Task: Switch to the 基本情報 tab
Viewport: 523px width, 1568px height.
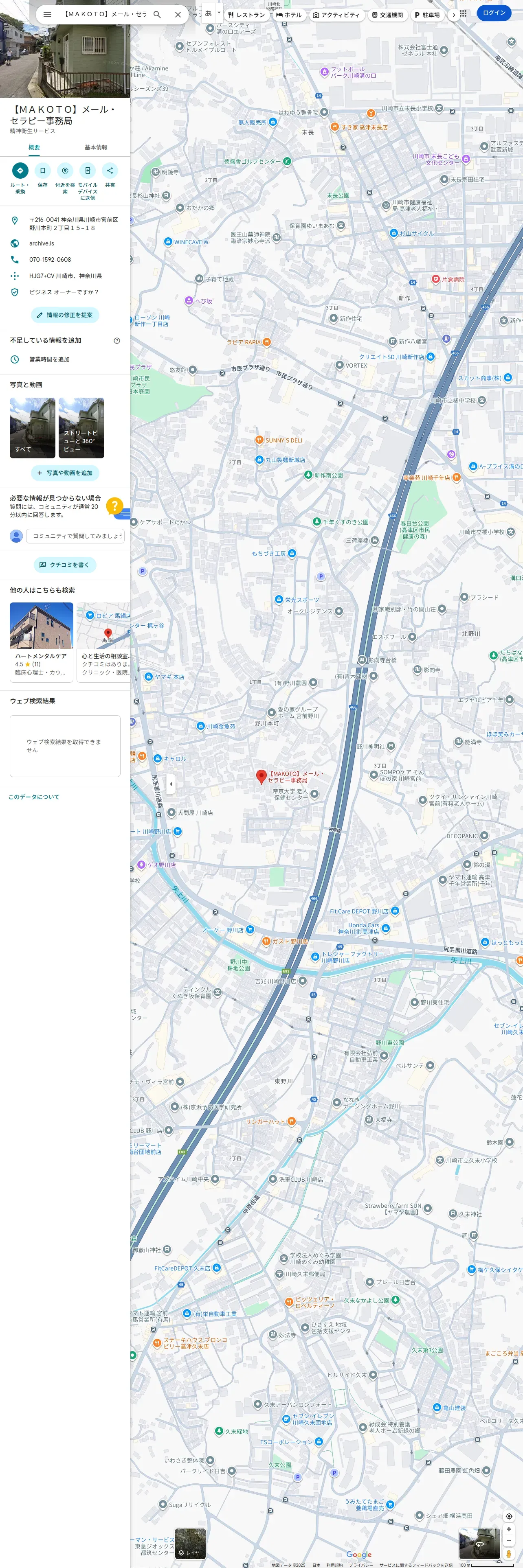Action: [96, 147]
